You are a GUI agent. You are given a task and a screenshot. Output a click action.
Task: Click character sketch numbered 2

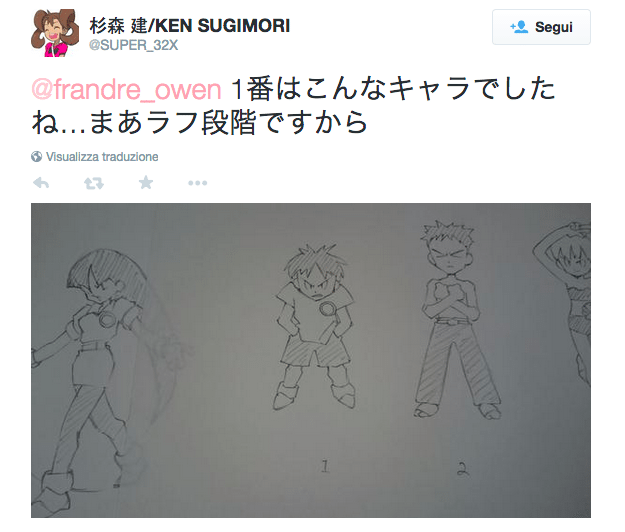(454, 320)
